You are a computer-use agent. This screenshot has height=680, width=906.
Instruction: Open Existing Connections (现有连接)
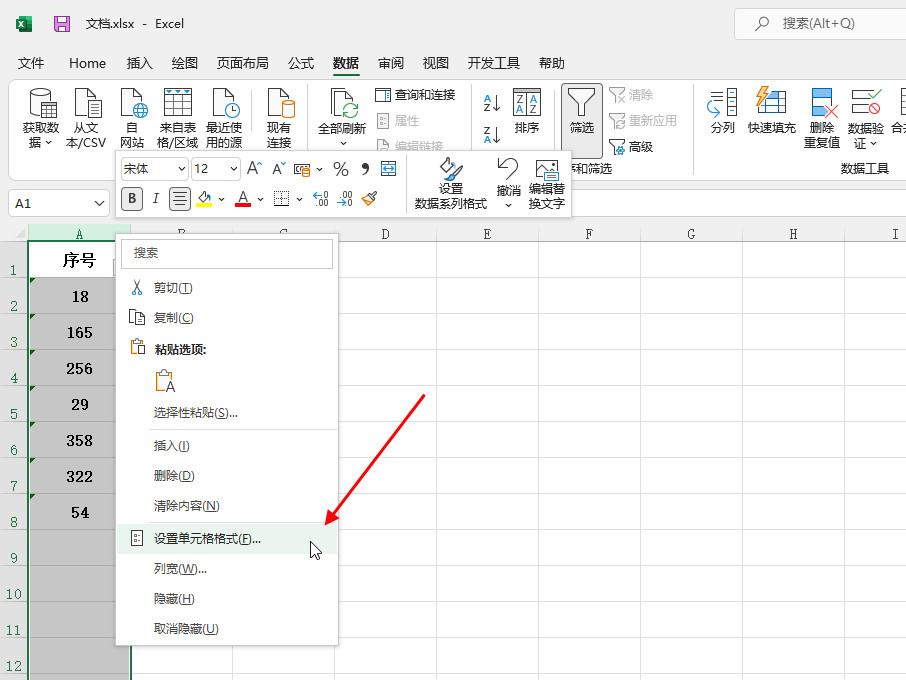(x=279, y=118)
